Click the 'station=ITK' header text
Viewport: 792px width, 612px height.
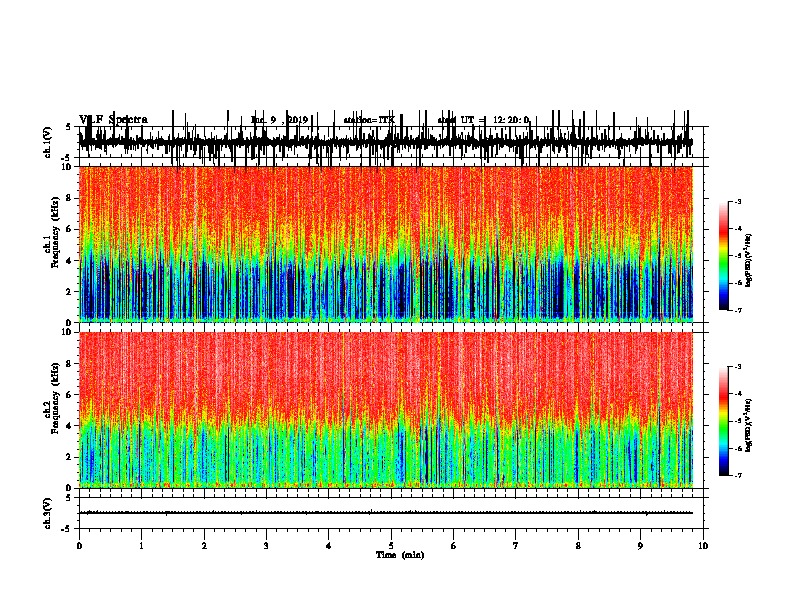point(368,120)
